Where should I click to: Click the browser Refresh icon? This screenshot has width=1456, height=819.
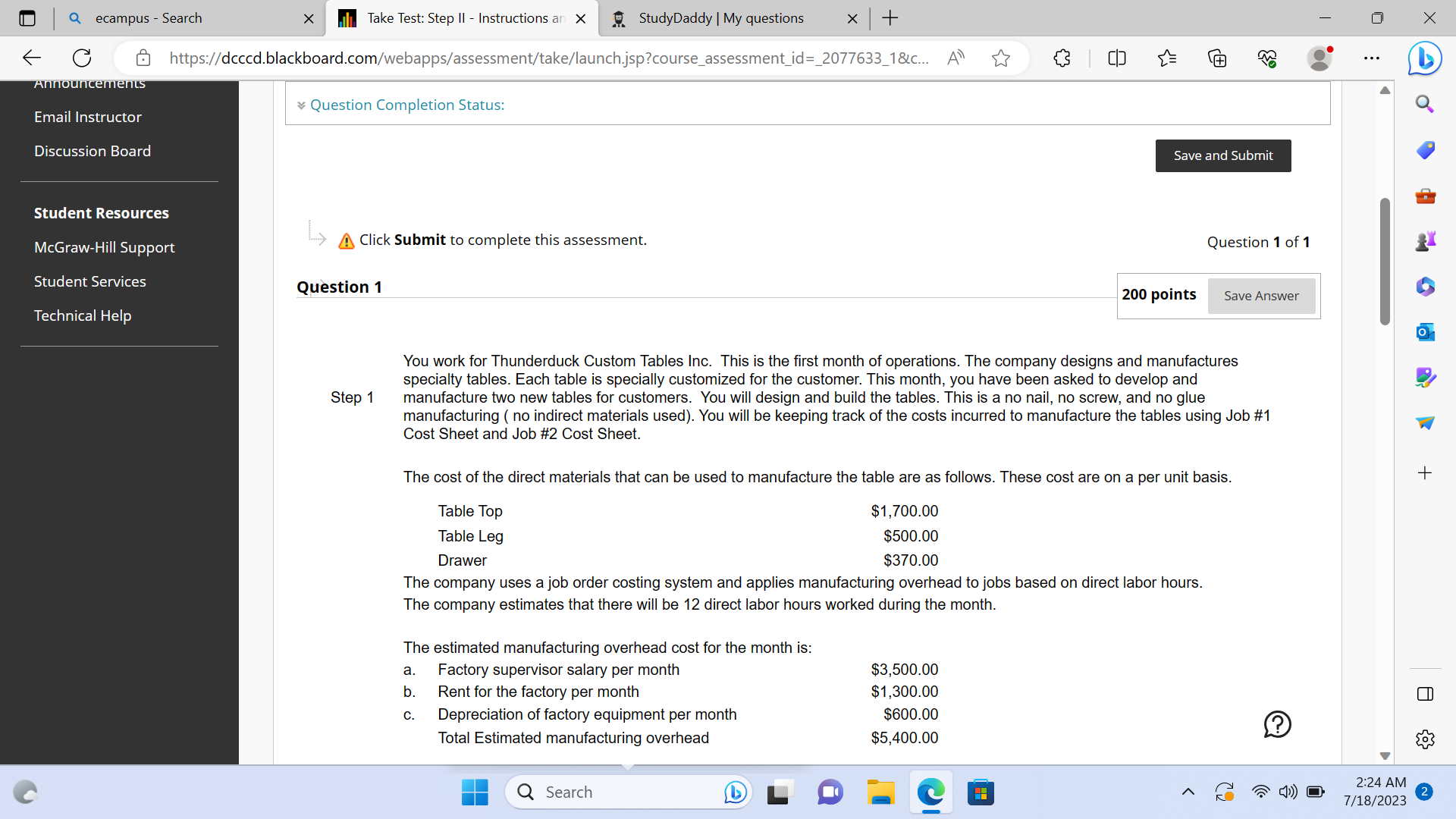82,58
